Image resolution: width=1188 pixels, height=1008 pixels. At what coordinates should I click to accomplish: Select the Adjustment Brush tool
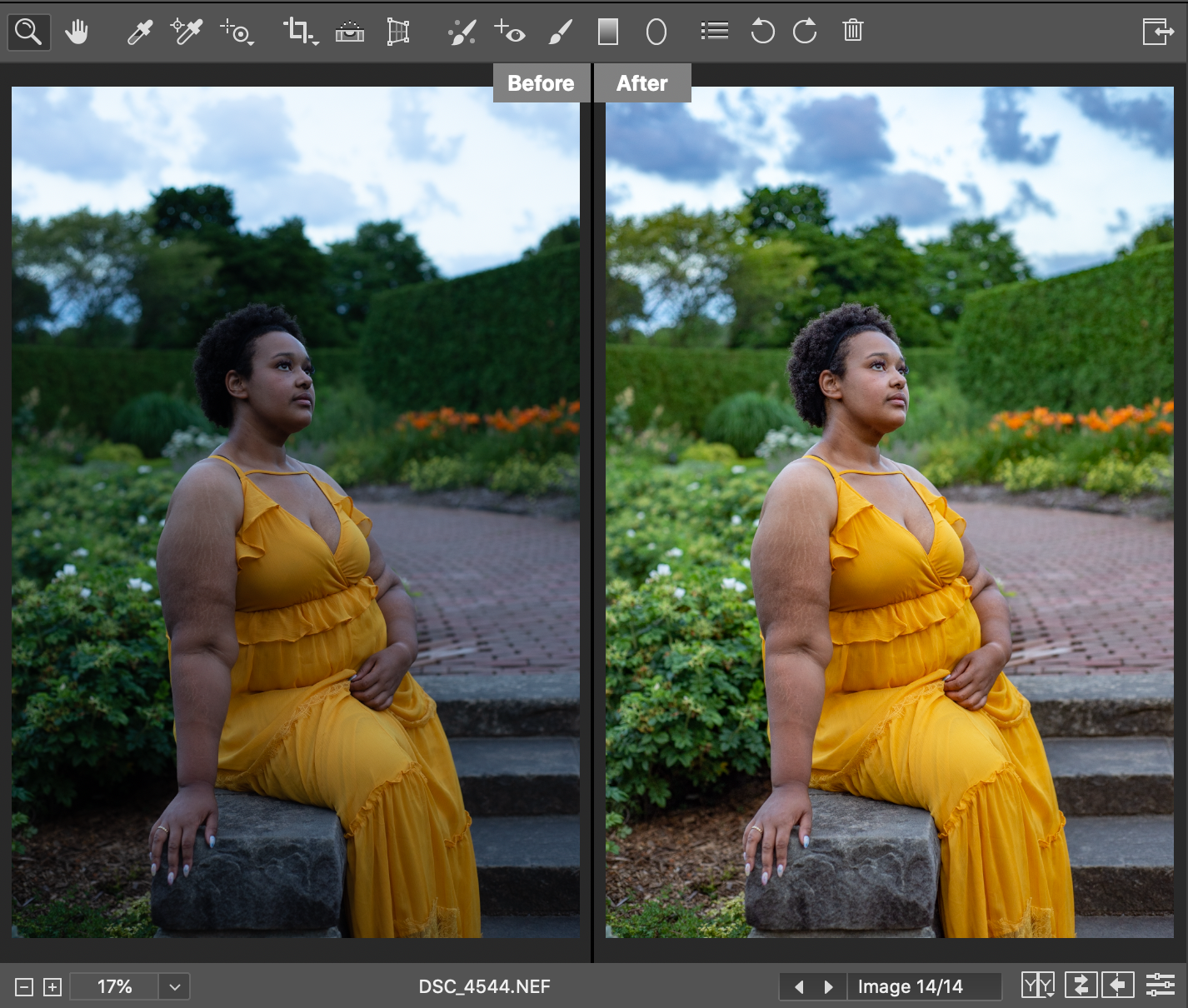(x=561, y=32)
